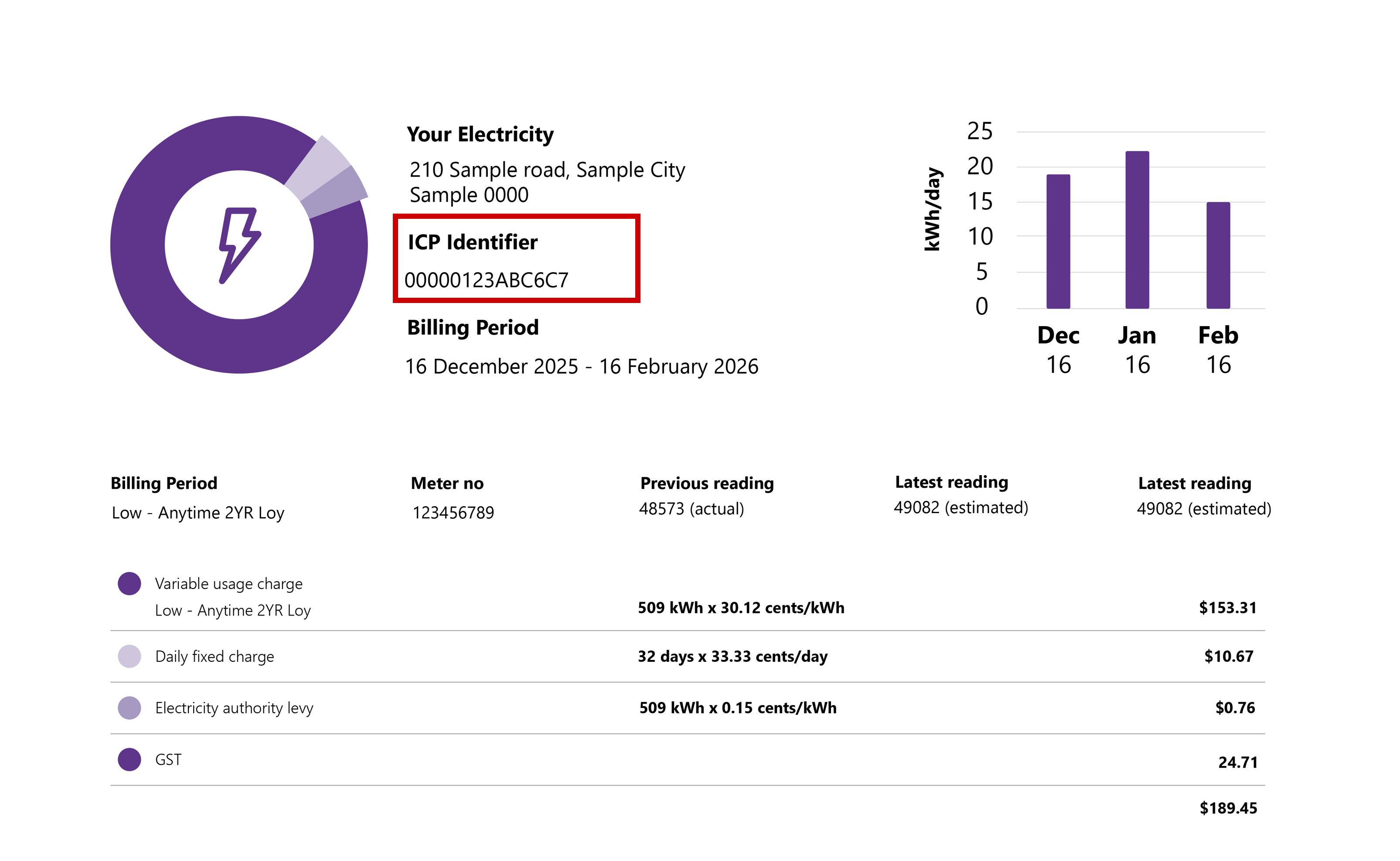
Task: Click ICP number 00000123ABC6C7
Action: 486,280
